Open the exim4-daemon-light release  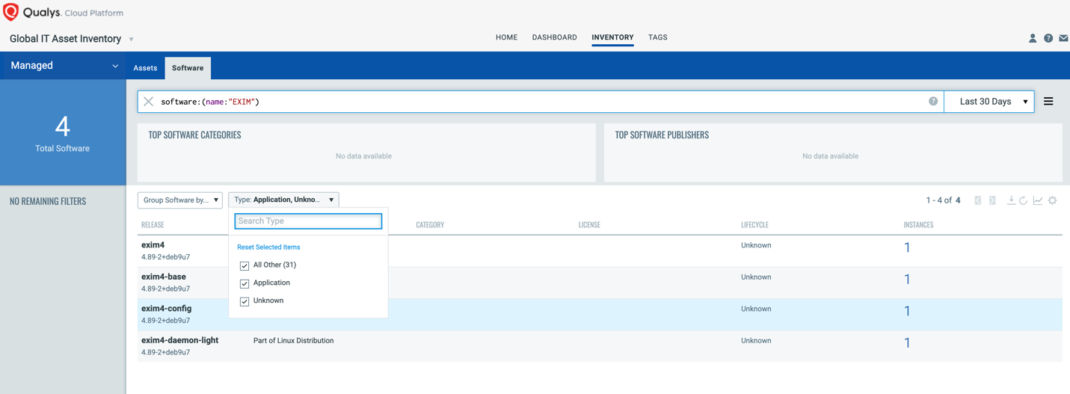179,340
